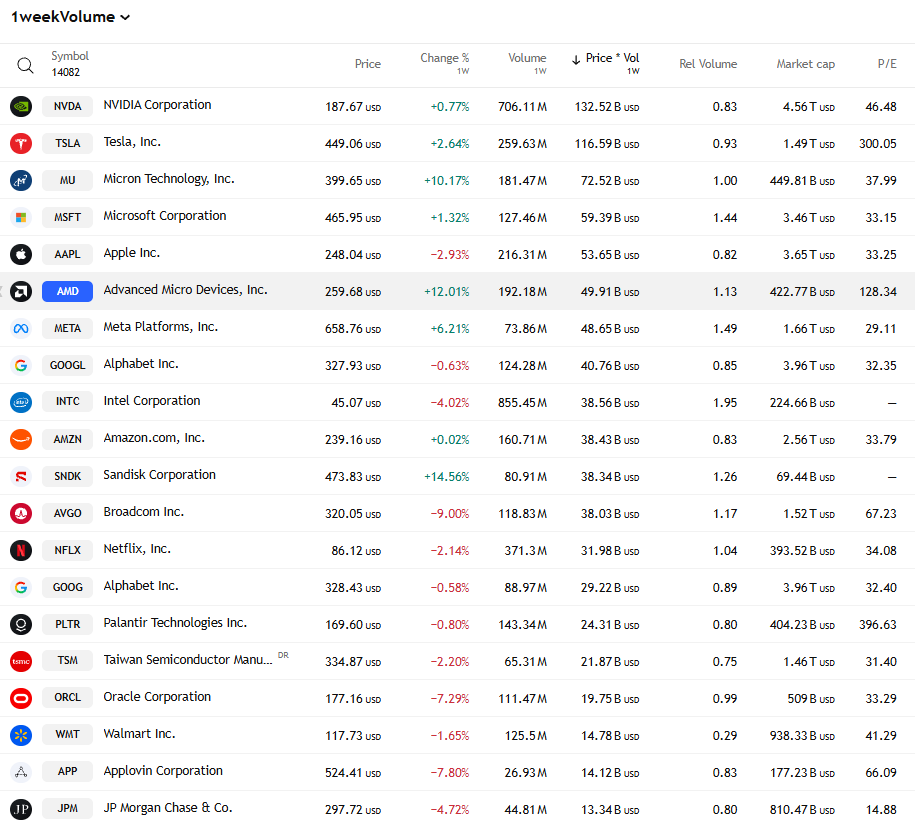The image size is (915, 821).
Task: Click the Sandisk logo icon
Action: [21, 476]
